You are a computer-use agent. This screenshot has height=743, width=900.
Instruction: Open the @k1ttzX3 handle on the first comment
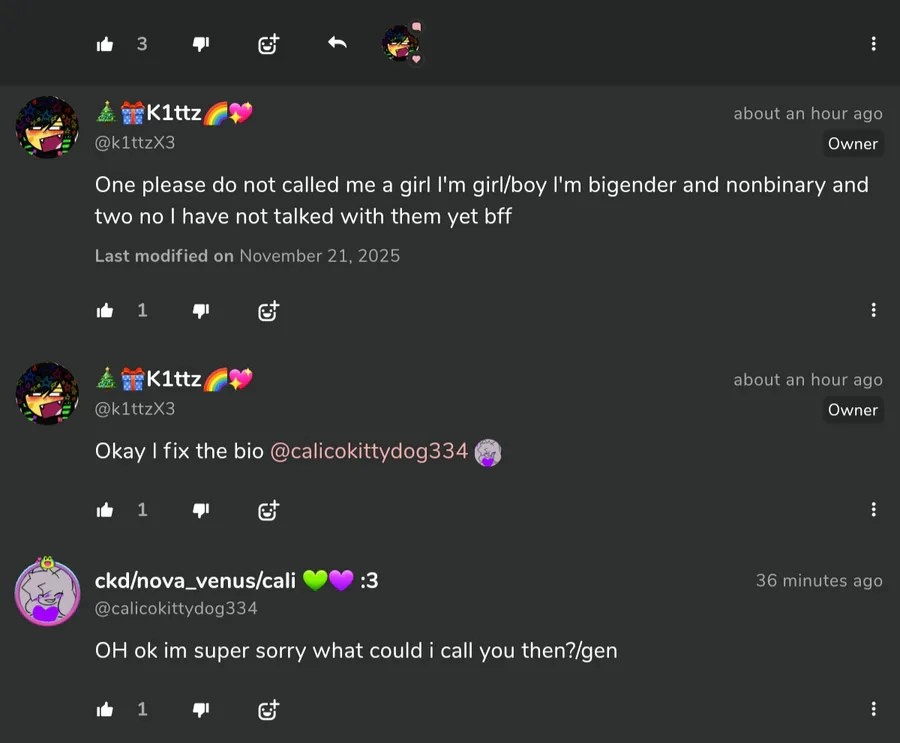135,143
